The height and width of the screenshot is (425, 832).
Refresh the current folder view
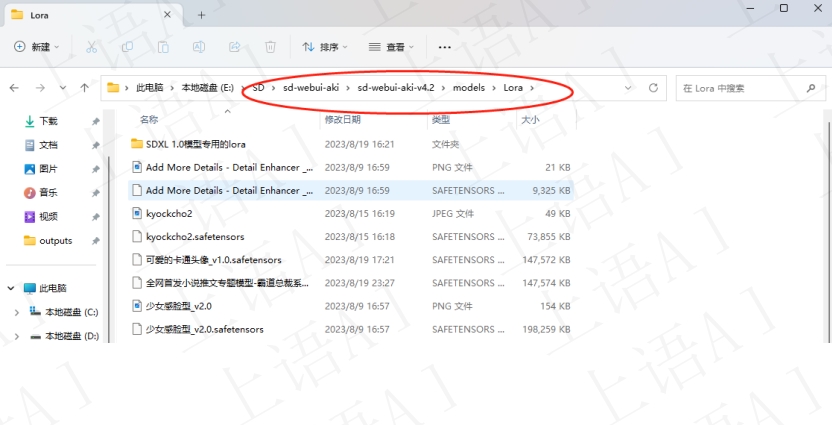click(x=653, y=88)
